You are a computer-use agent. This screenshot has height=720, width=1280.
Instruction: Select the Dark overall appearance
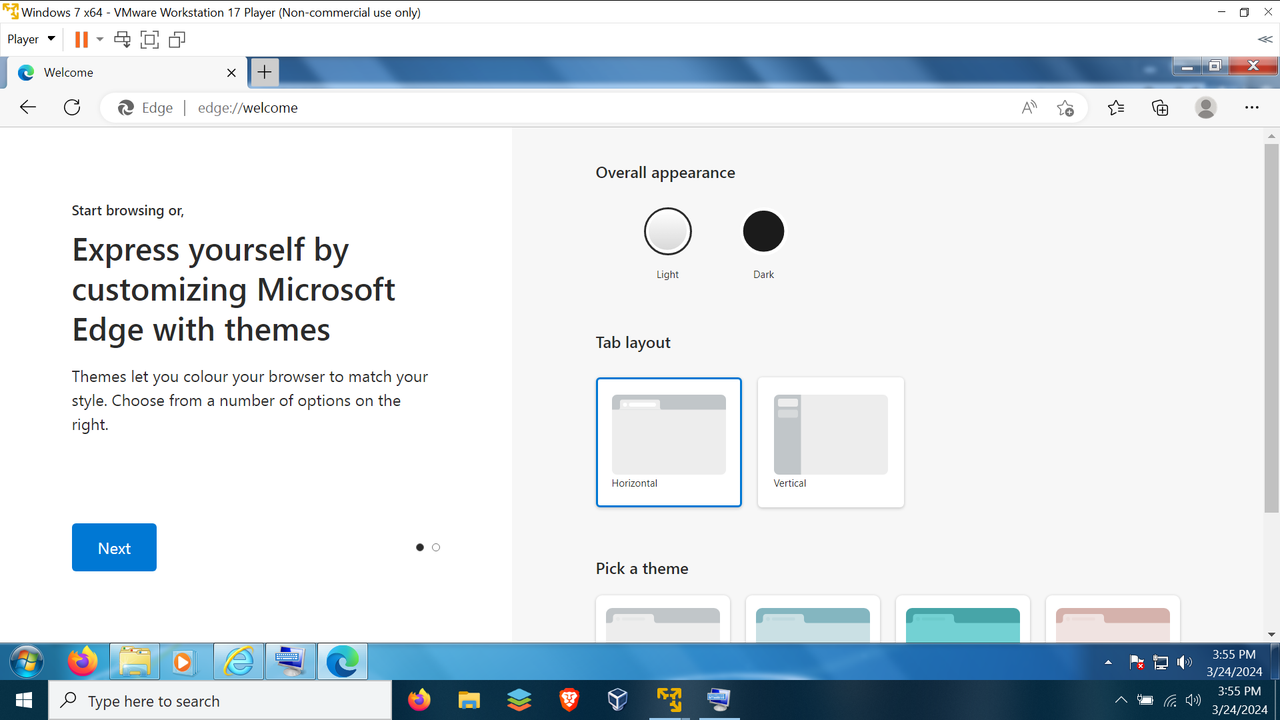point(764,231)
